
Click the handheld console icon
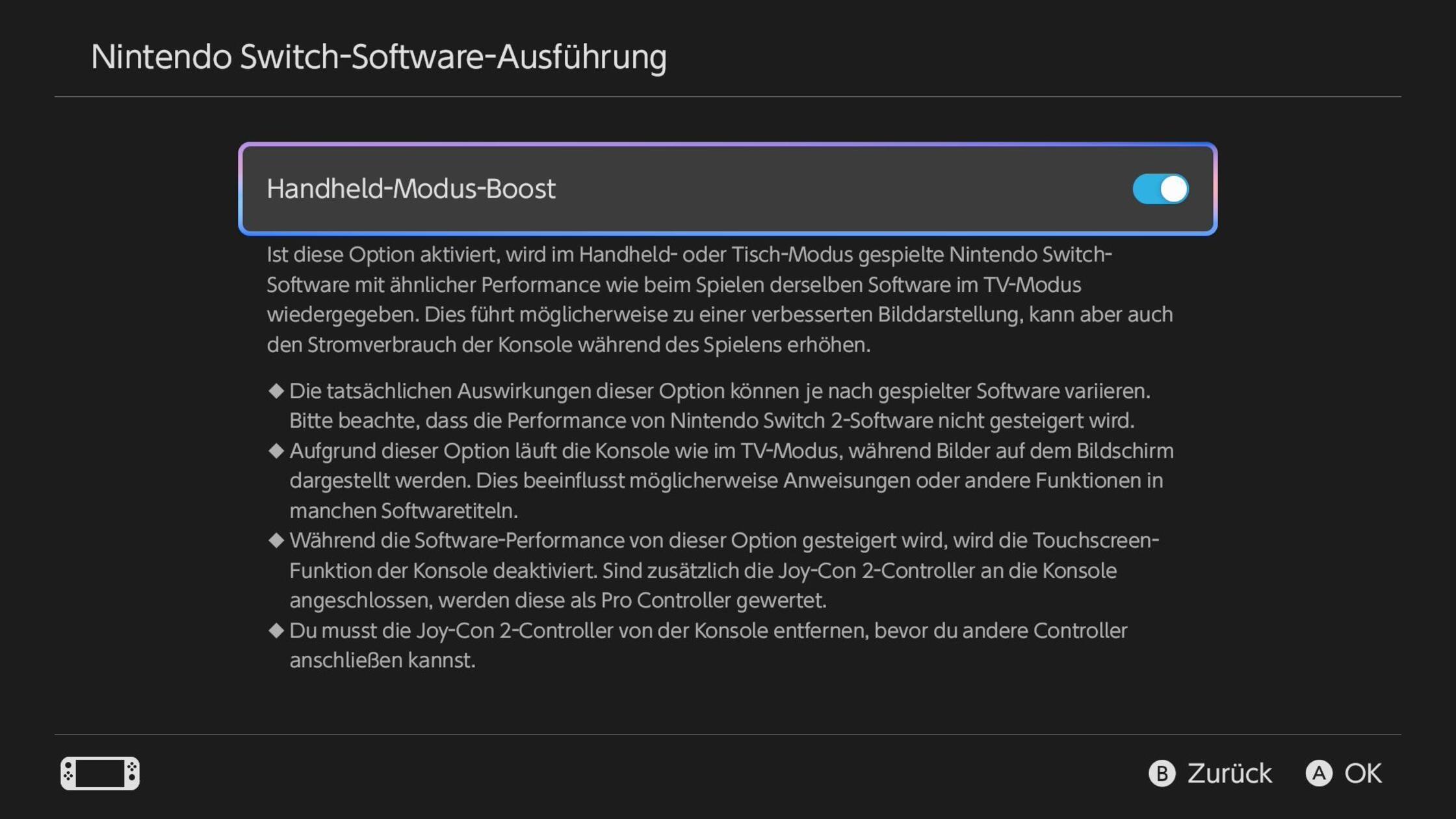tap(100, 773)
